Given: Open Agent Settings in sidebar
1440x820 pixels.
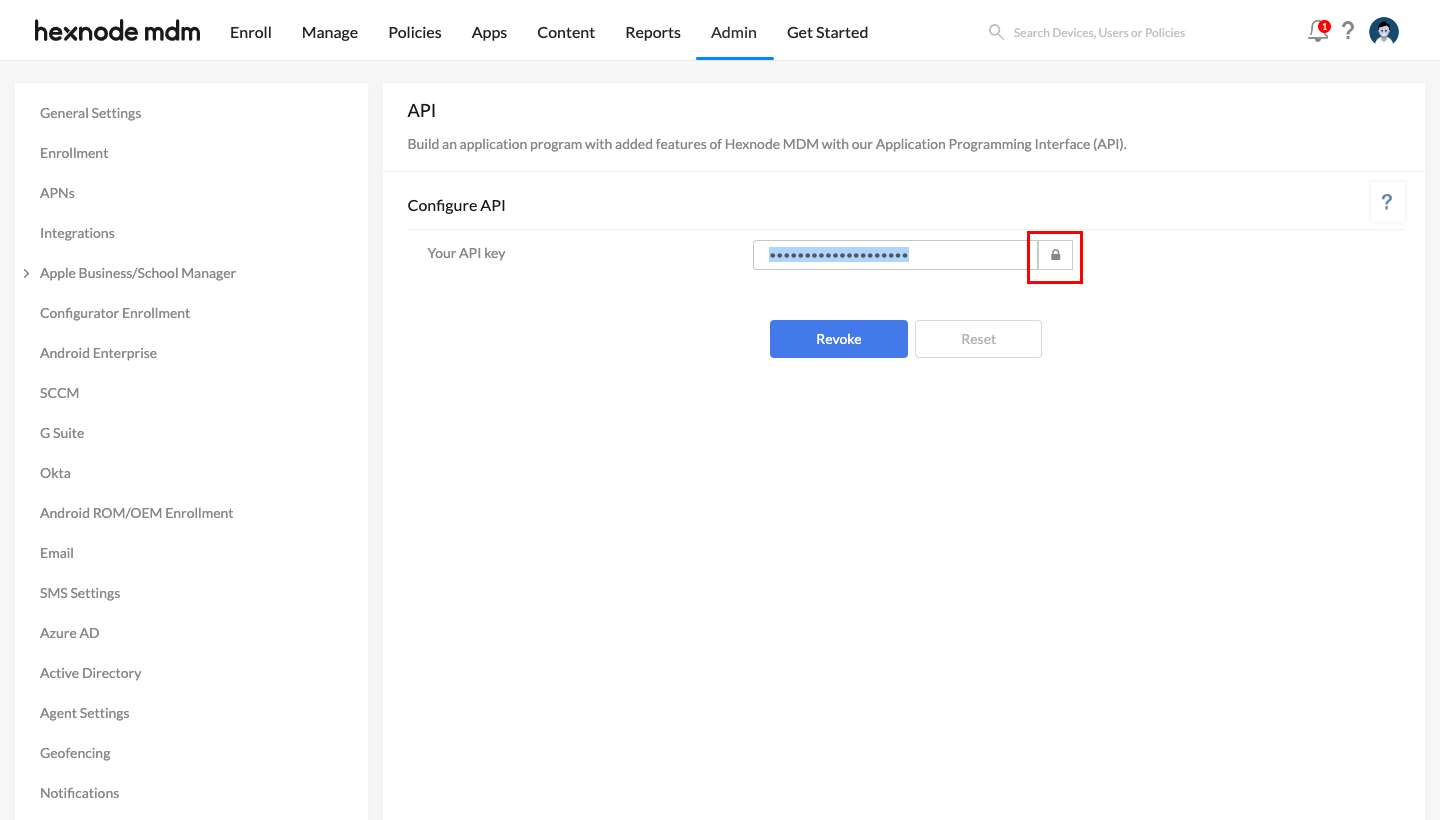Looking at the screenshot, I should coord(85,713).
